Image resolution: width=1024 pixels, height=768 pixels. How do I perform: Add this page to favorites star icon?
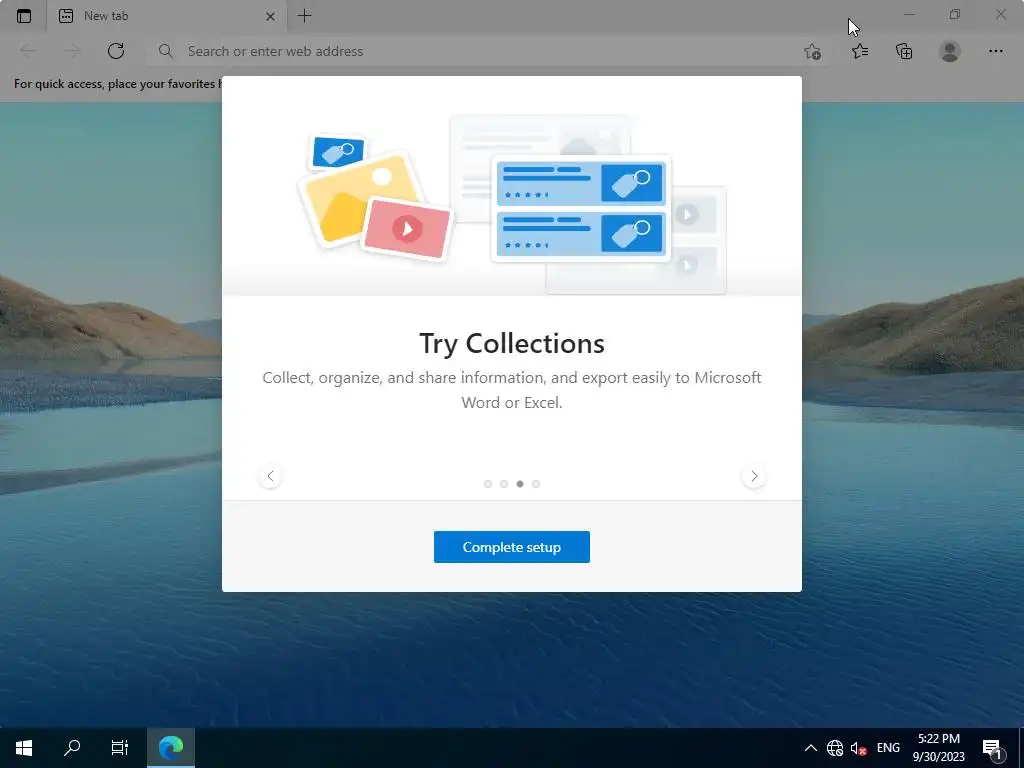[x=812, y=52]
